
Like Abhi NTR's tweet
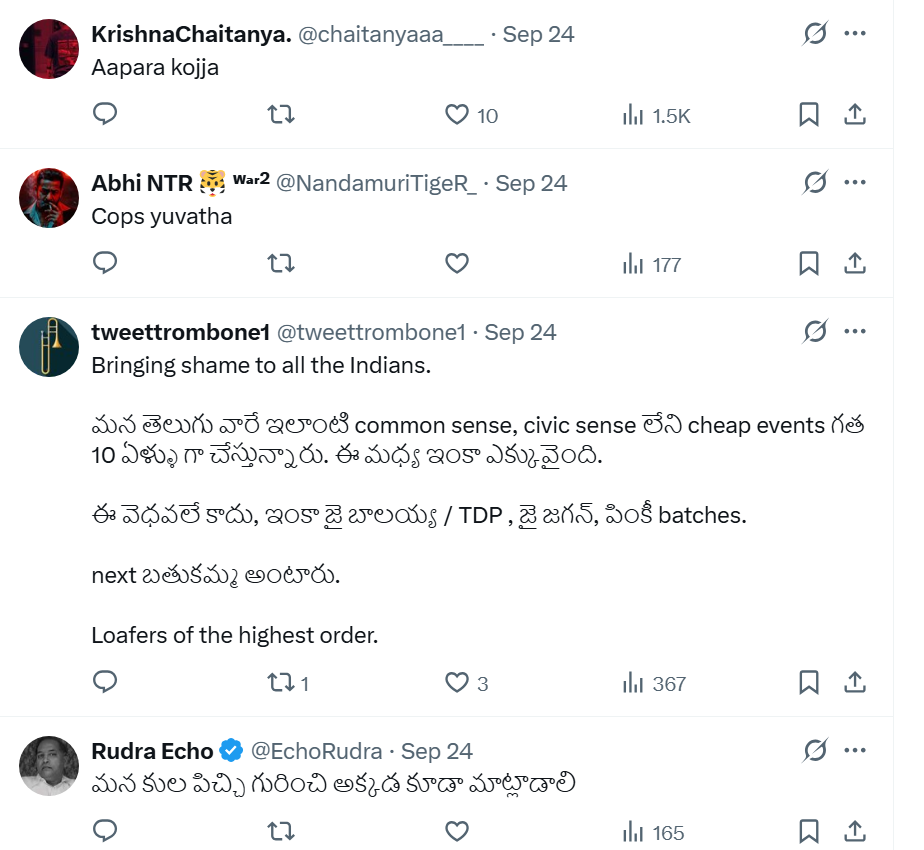point(457,264)
